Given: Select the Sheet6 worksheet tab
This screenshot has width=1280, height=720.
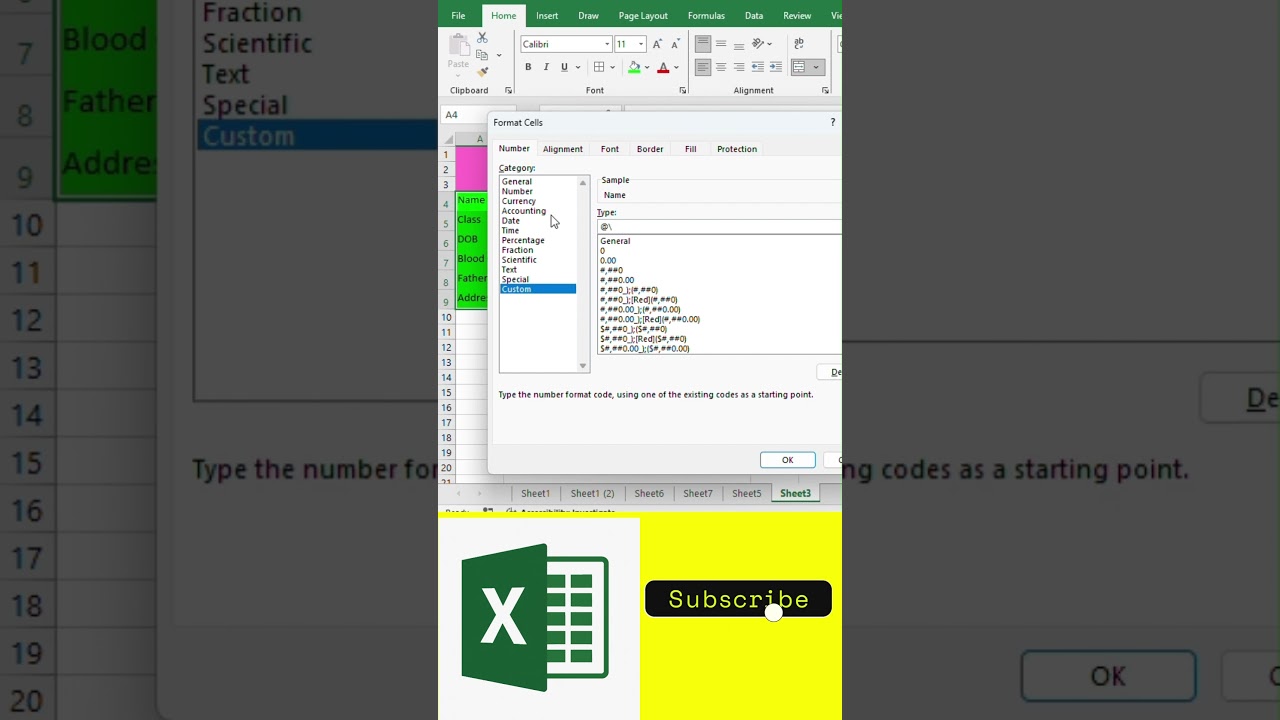Looking at the screenshot, I should click(649, 493).
